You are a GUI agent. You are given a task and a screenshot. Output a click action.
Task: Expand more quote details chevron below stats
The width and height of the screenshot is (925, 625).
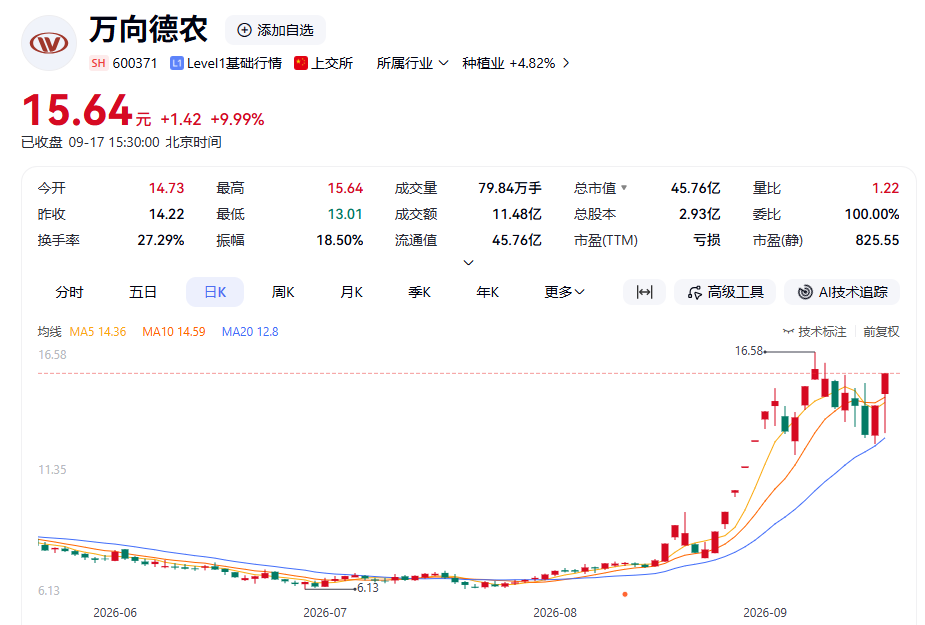click(468, 263)
